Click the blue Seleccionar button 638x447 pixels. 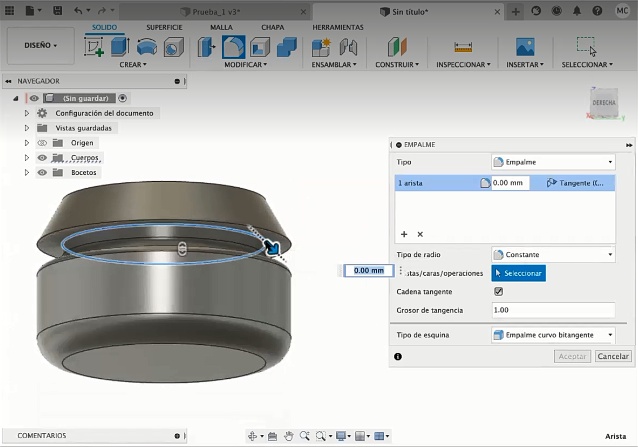518,273
